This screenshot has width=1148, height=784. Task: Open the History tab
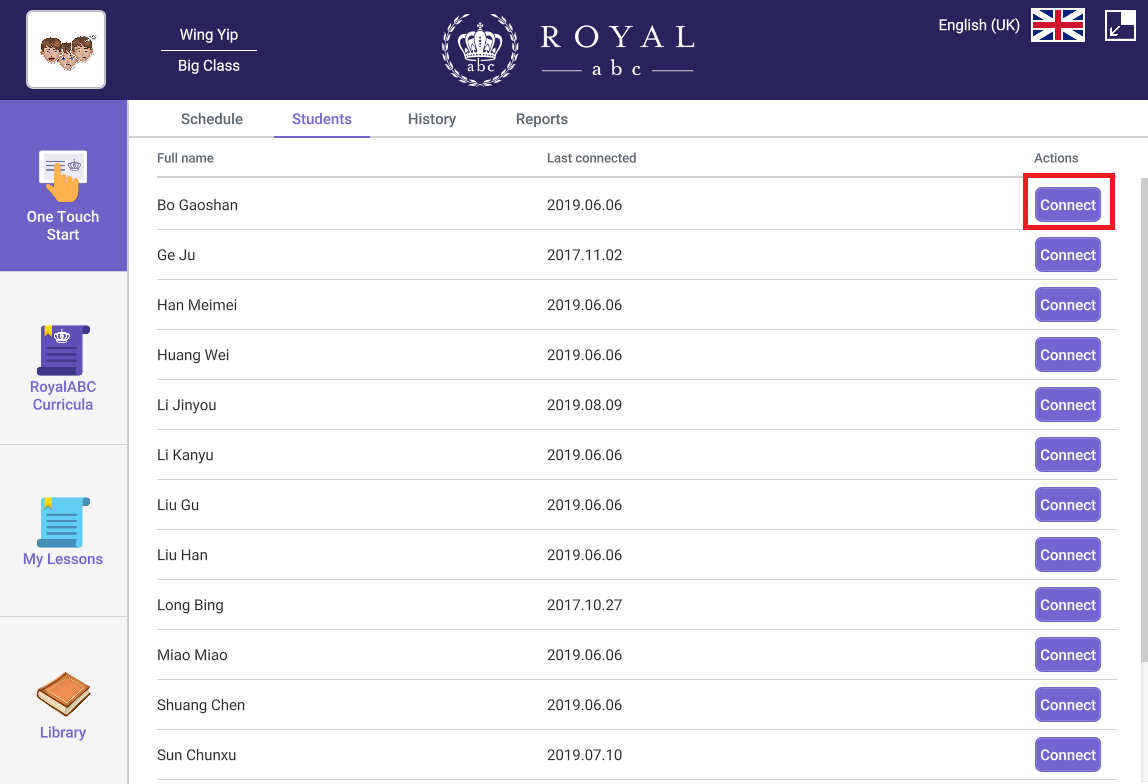431,119
